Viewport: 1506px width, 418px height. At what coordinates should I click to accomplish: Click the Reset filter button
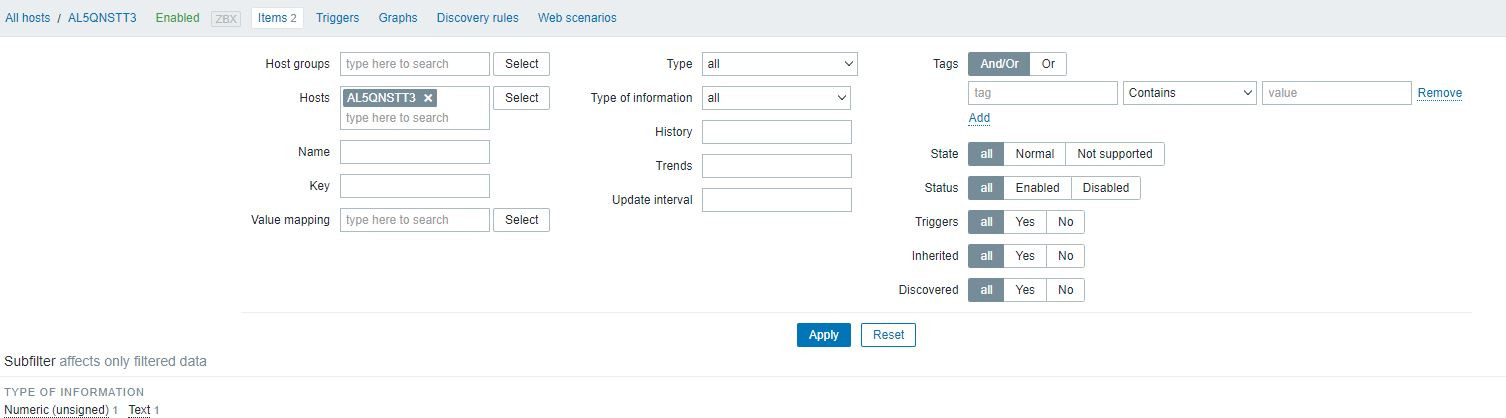888,335
